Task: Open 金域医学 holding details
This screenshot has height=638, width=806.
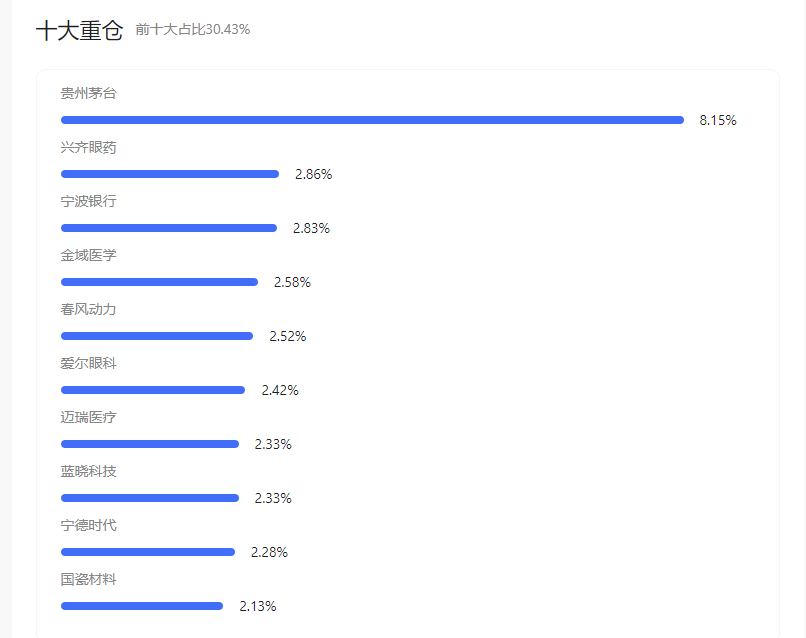Action: point(88,255)
